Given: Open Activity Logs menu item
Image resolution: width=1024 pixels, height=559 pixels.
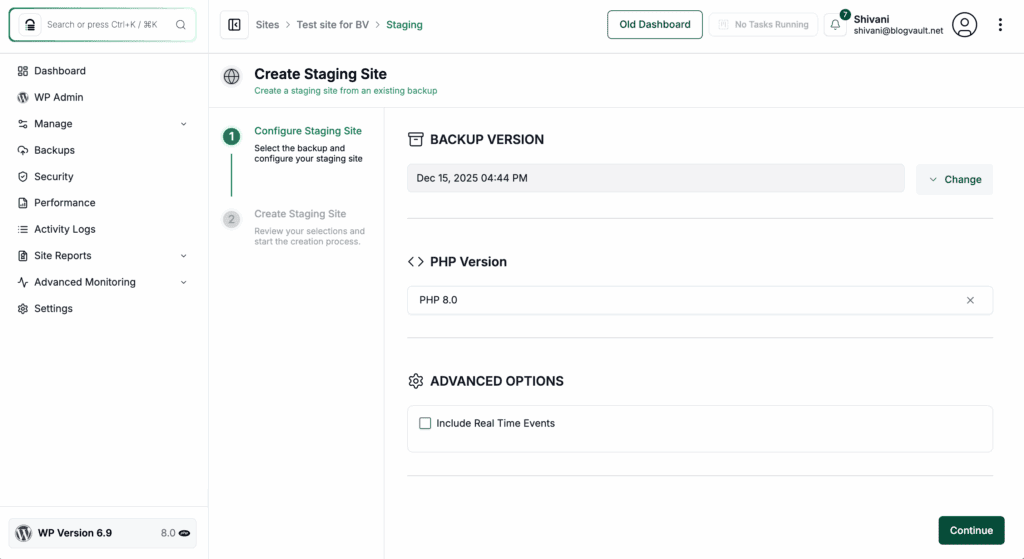Looking at the screenshot, I should click(x=65, y=229).
